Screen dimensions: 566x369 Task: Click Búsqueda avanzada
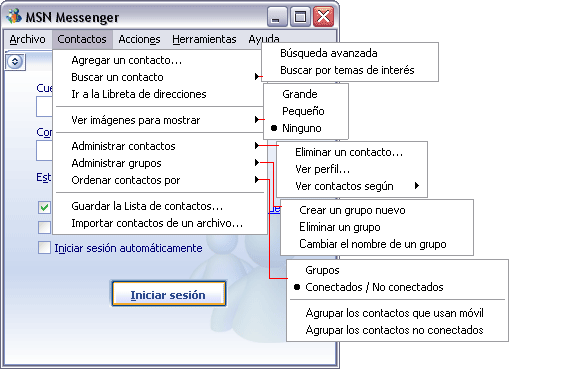coord(350,53)
